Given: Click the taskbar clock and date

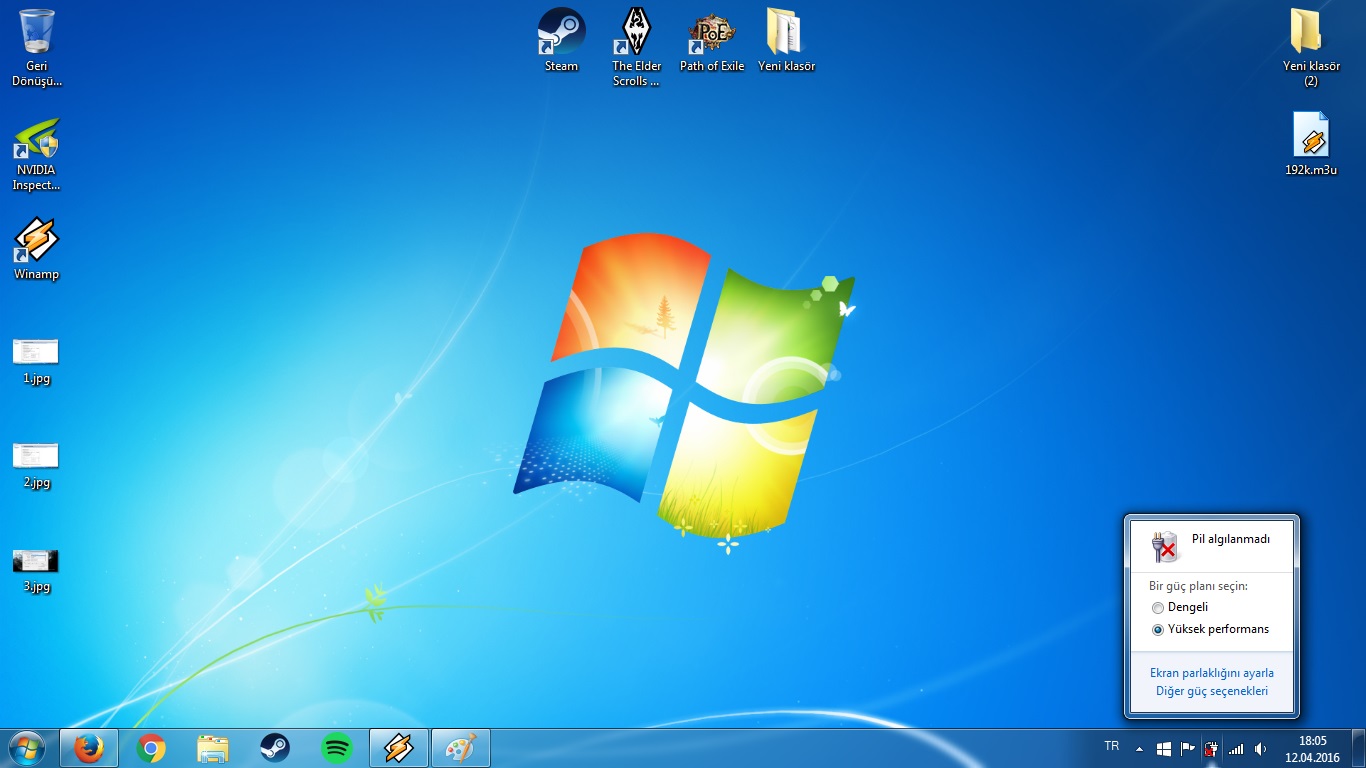Looking at the screenshot, I should click(1311, 748).
